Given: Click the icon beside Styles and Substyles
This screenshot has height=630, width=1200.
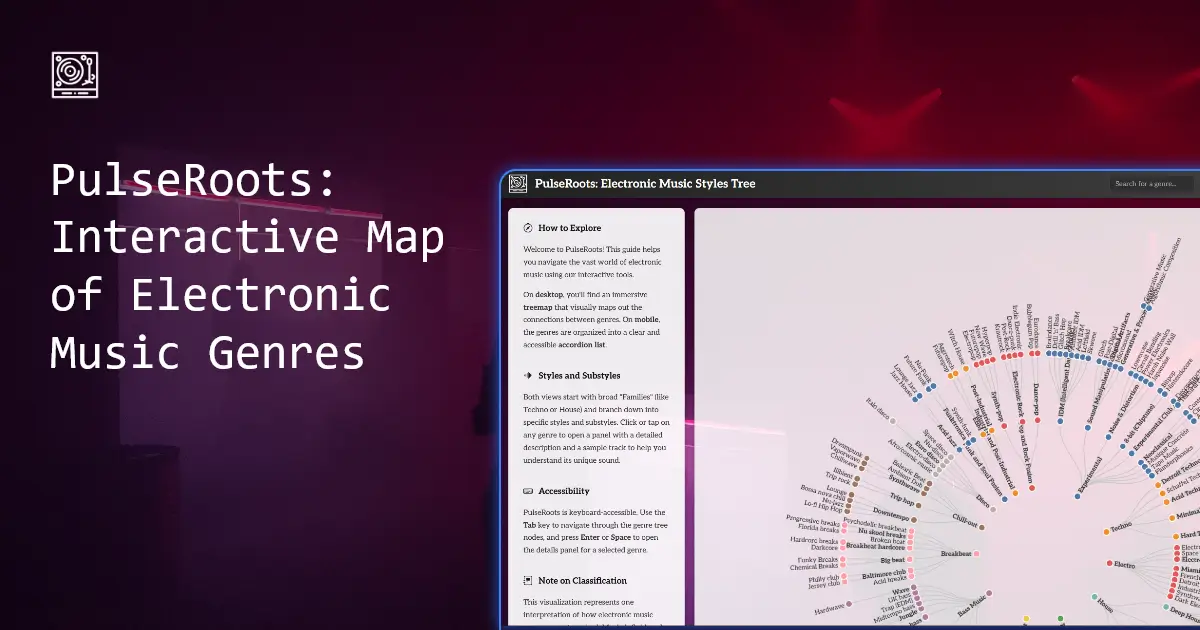Looking at the screenshot, I should click(528, 376).
